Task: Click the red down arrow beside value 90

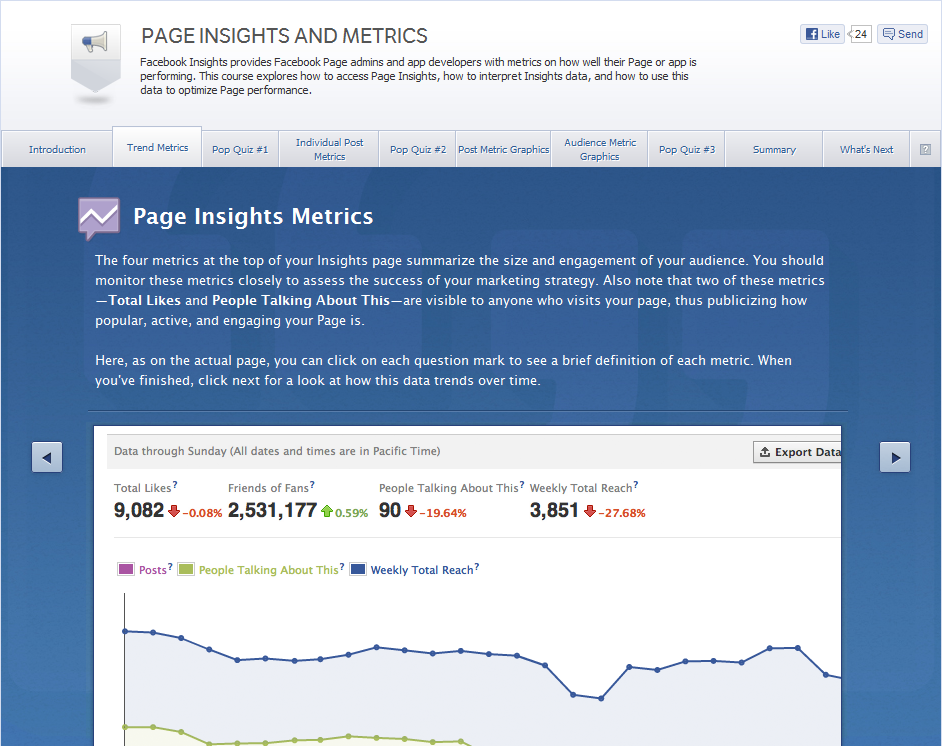Action: click(411, 511)
